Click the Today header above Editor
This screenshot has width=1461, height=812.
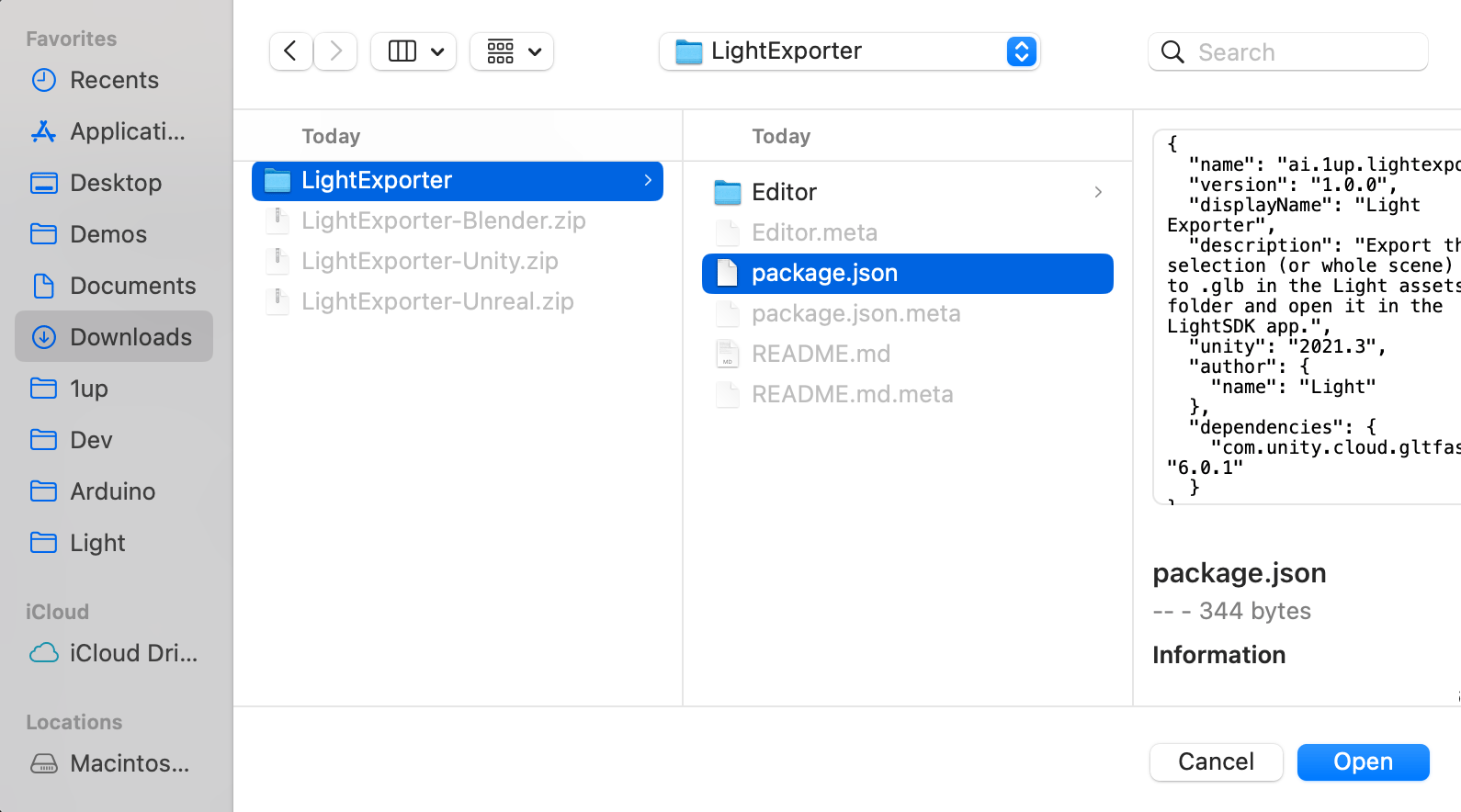pyautogui.click(x=781, y=137)
